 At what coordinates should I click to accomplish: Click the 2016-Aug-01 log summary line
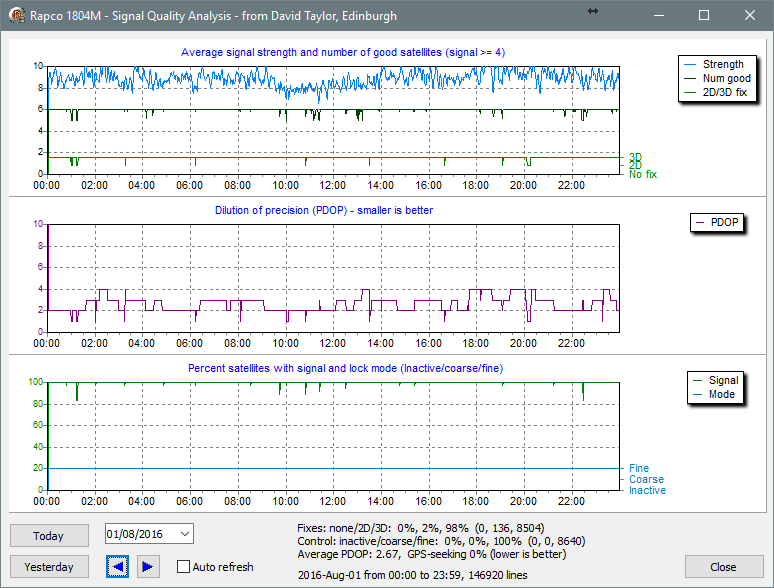(413, 575)
